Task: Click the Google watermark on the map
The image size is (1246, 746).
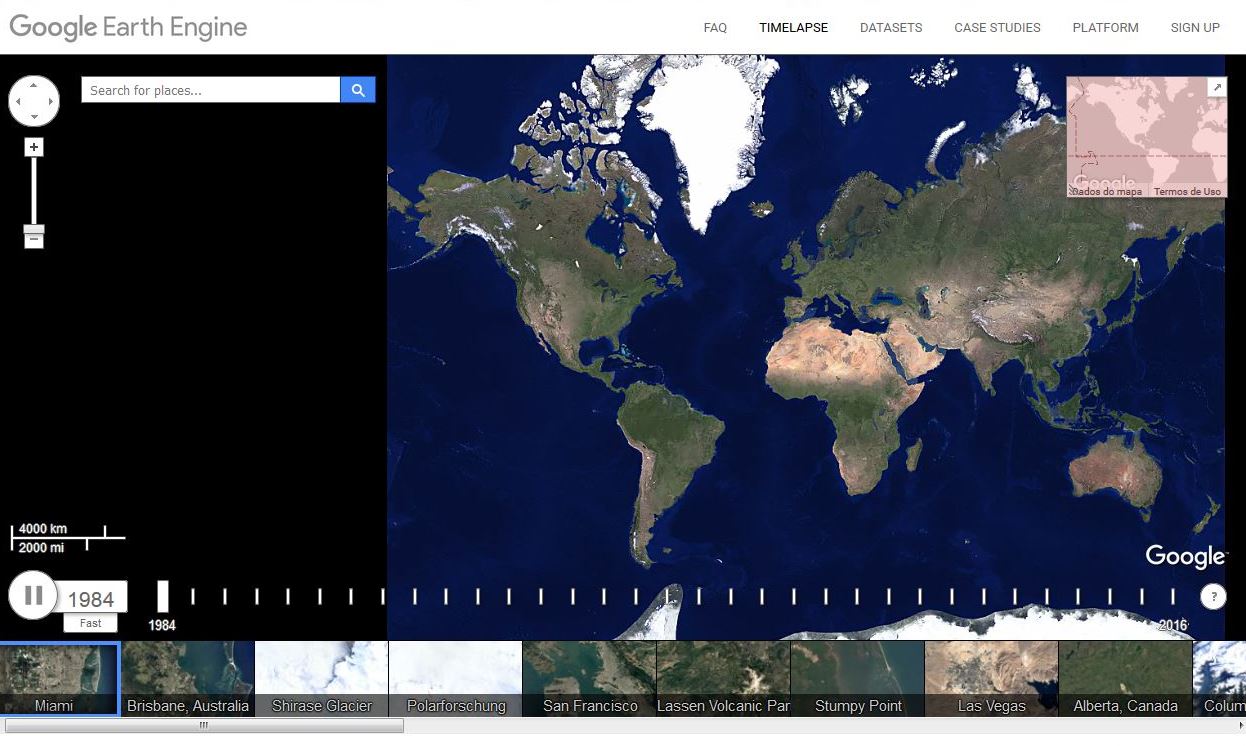Action: [1184, 557]
